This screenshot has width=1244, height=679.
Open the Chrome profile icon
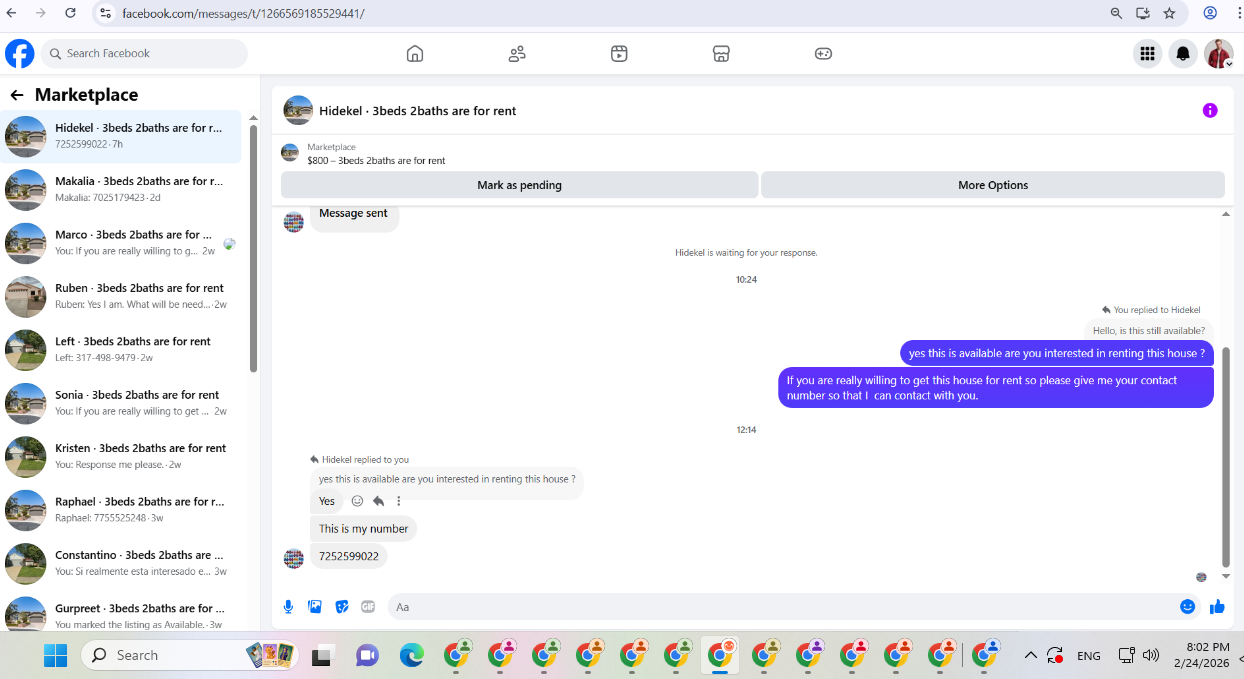[x=1210, y=13]
